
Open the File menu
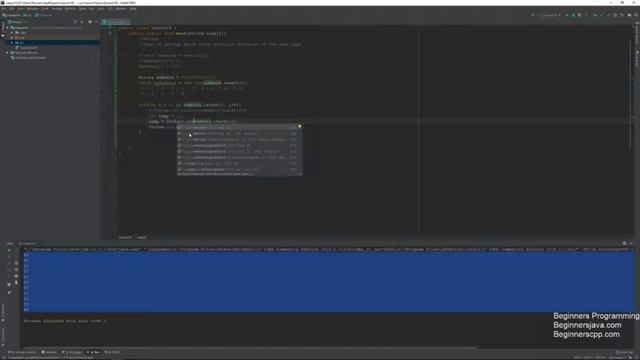(3, 9)
